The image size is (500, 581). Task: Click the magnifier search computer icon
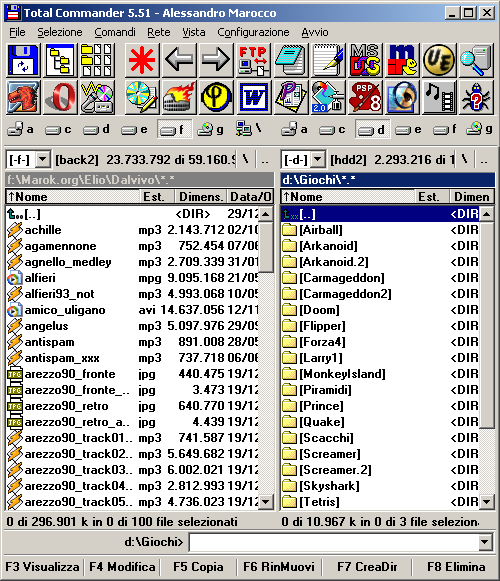pos(476,60)
